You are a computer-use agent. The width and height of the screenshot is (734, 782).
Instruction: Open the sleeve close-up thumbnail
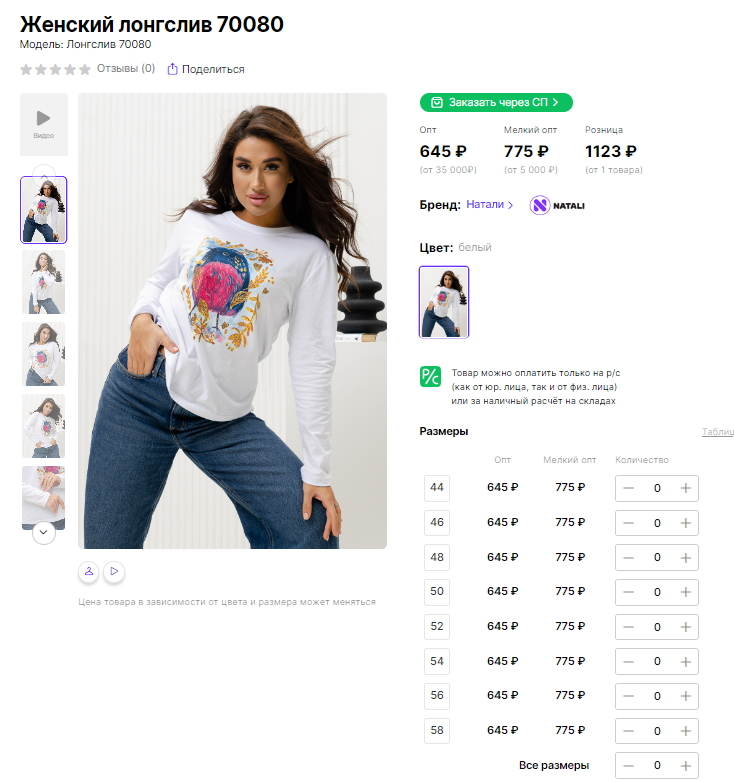[x=43, y=498]
